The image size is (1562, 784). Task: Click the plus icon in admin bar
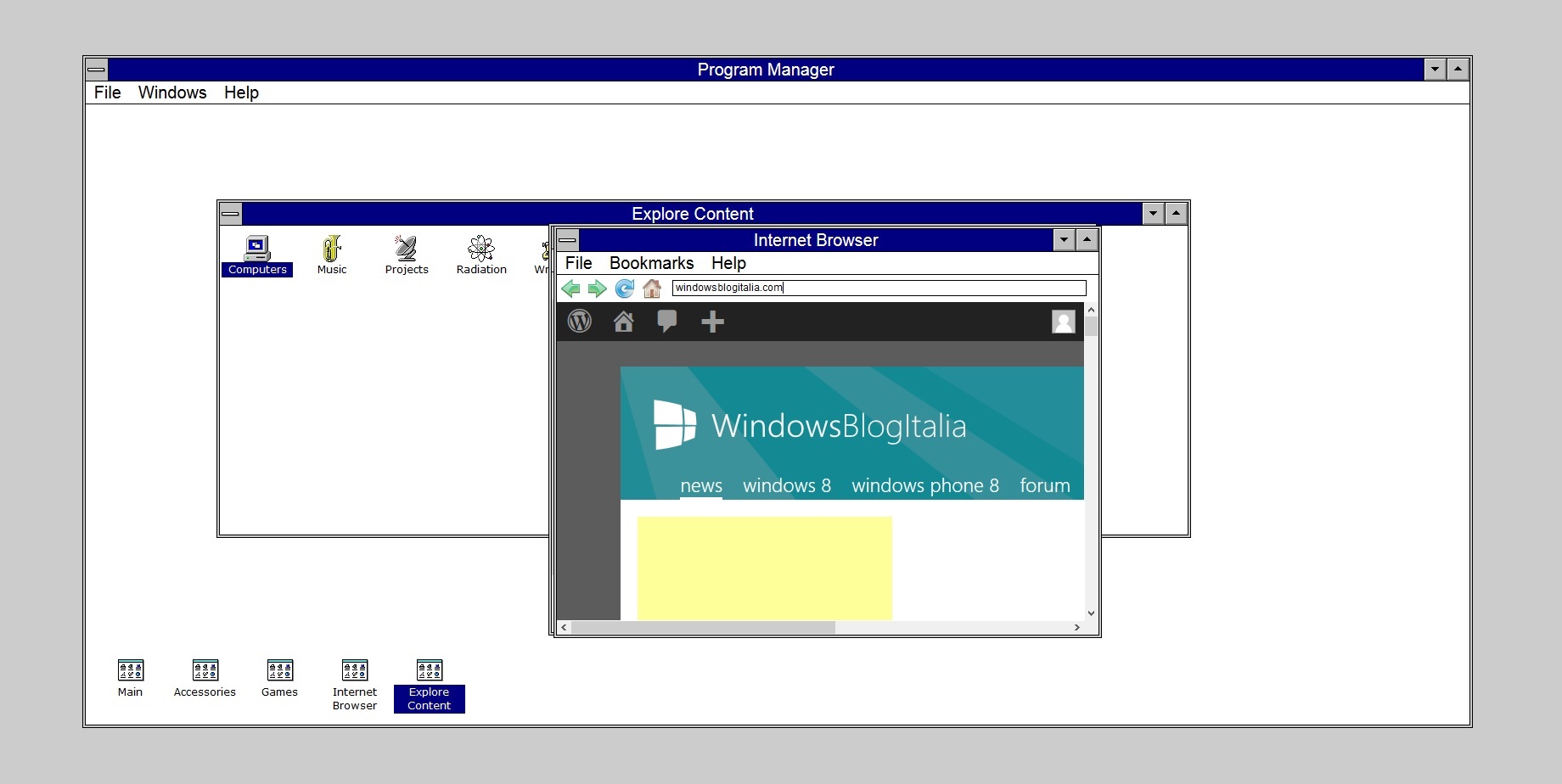(713, 322)
